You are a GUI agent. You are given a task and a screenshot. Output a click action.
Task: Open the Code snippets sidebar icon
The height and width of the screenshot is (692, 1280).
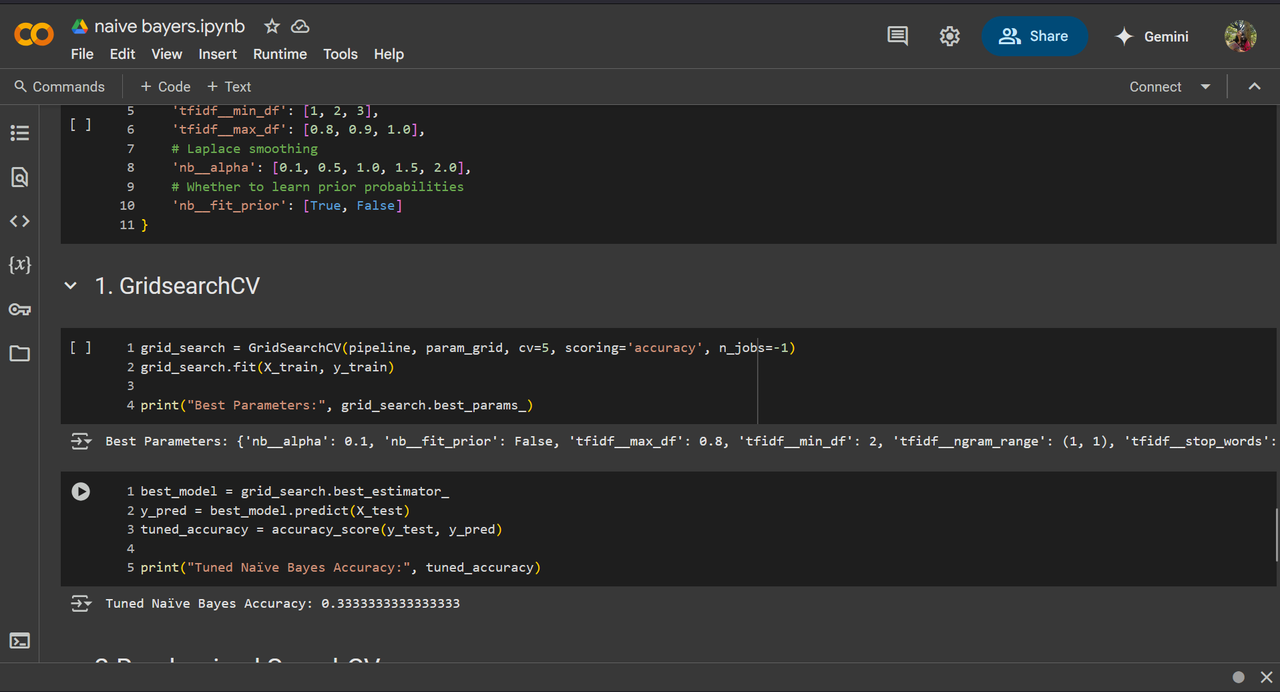19,221
